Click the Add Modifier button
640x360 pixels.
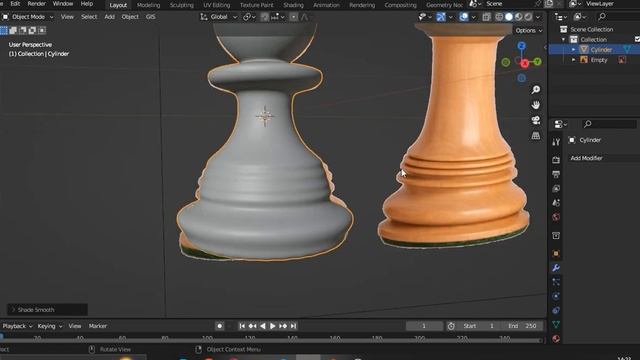[603, 158]
